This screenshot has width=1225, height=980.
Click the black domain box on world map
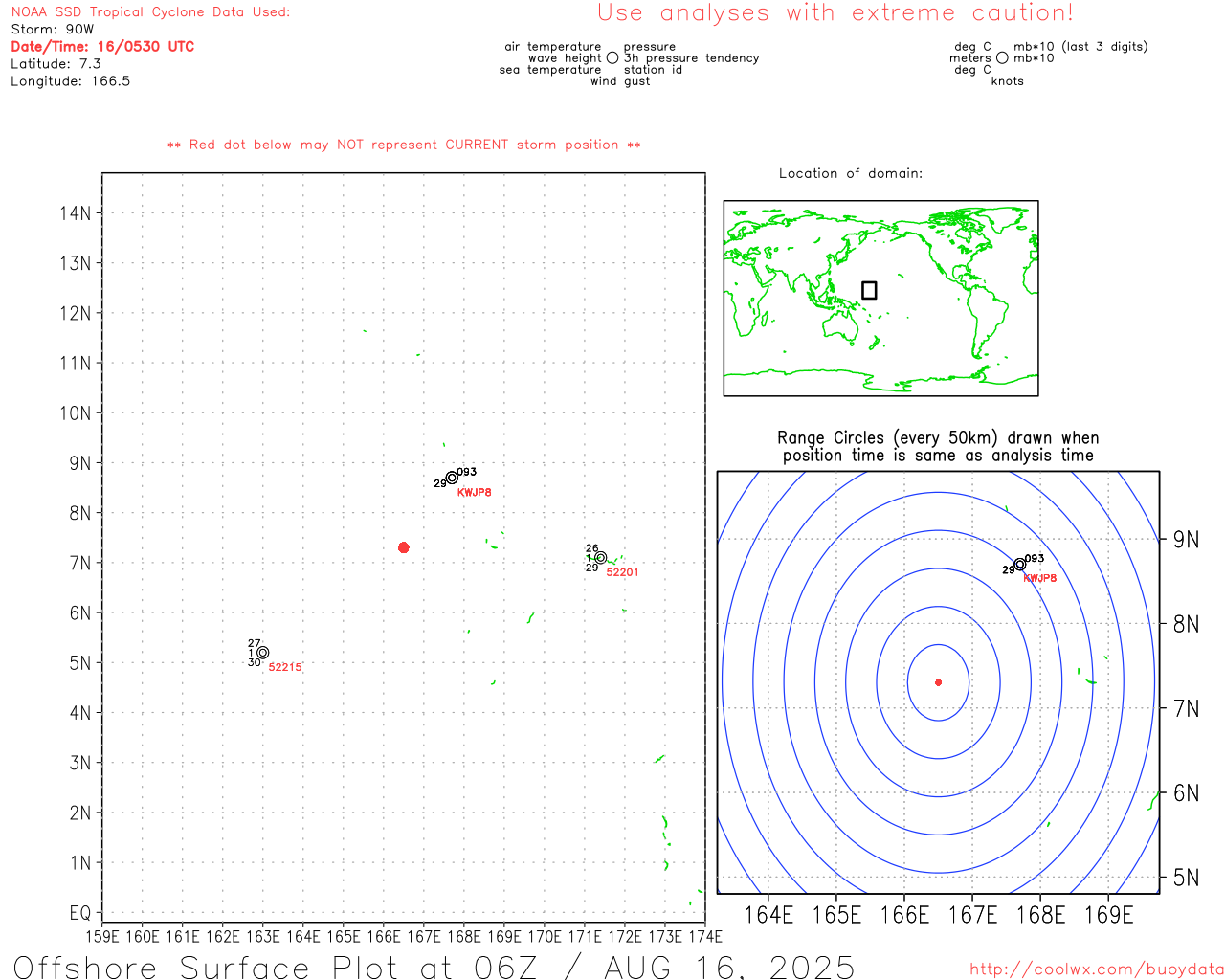point(869,290)
